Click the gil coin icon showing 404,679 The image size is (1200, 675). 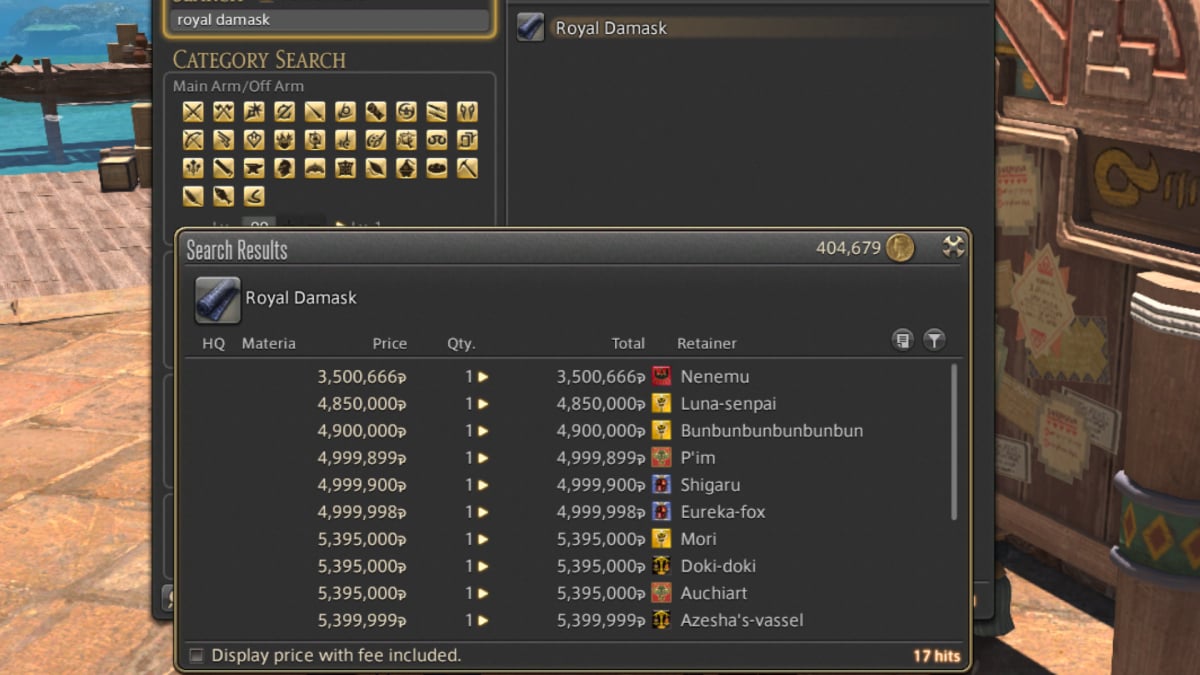click(x=899, y=247)
